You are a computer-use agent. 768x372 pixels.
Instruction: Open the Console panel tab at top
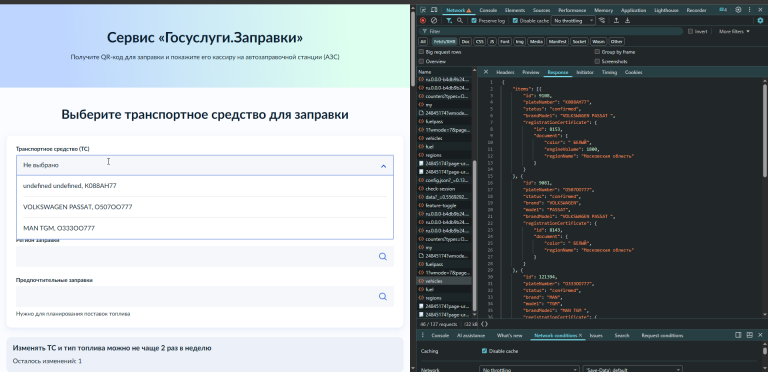(x=488, y=10)
